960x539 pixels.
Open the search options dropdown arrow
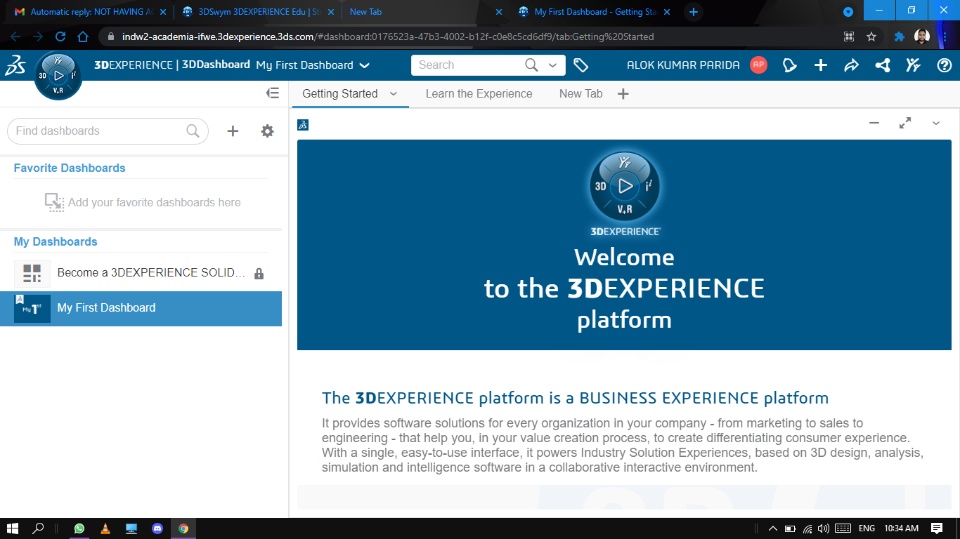552,65
